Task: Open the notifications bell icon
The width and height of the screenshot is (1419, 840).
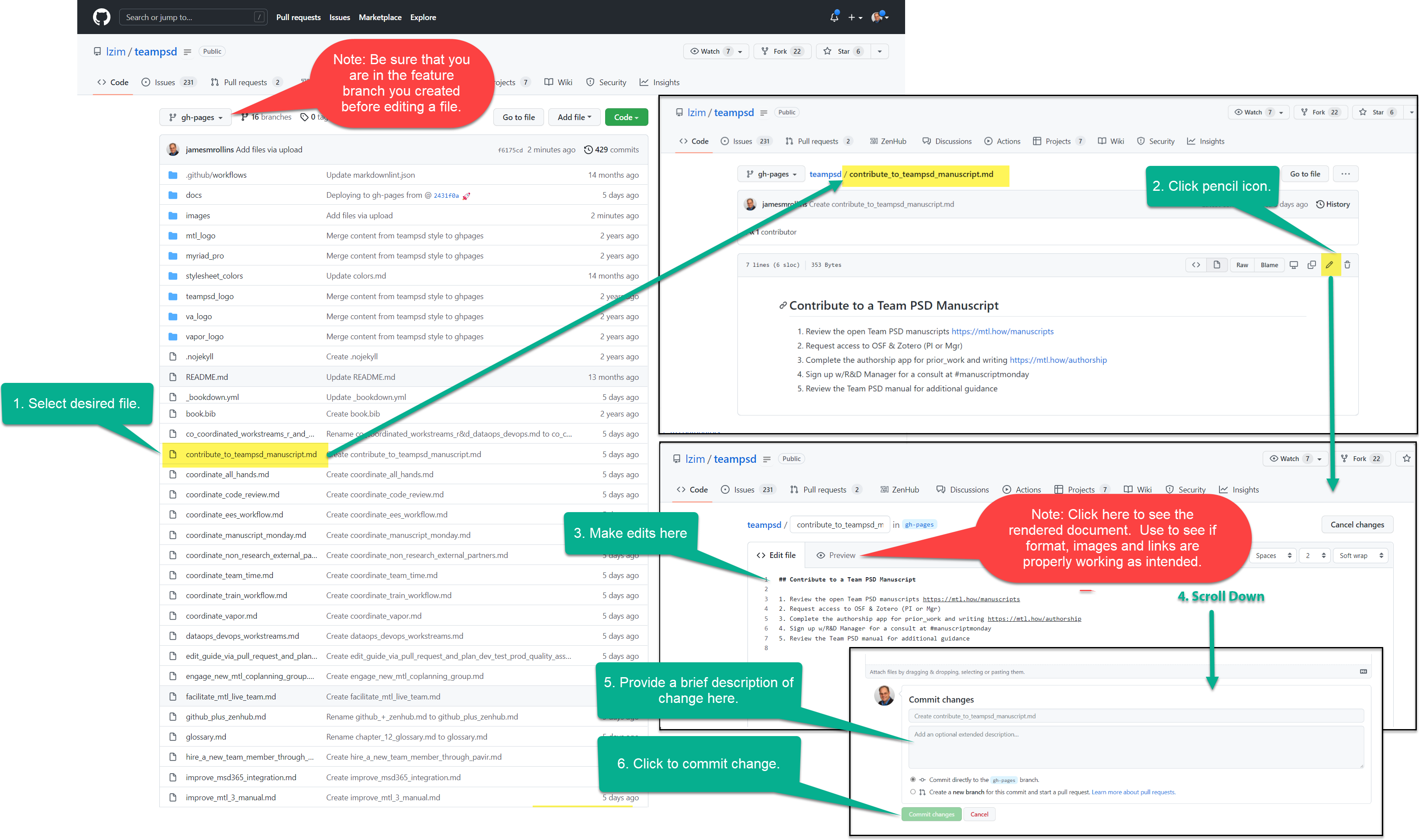Action: pos(834,17)
